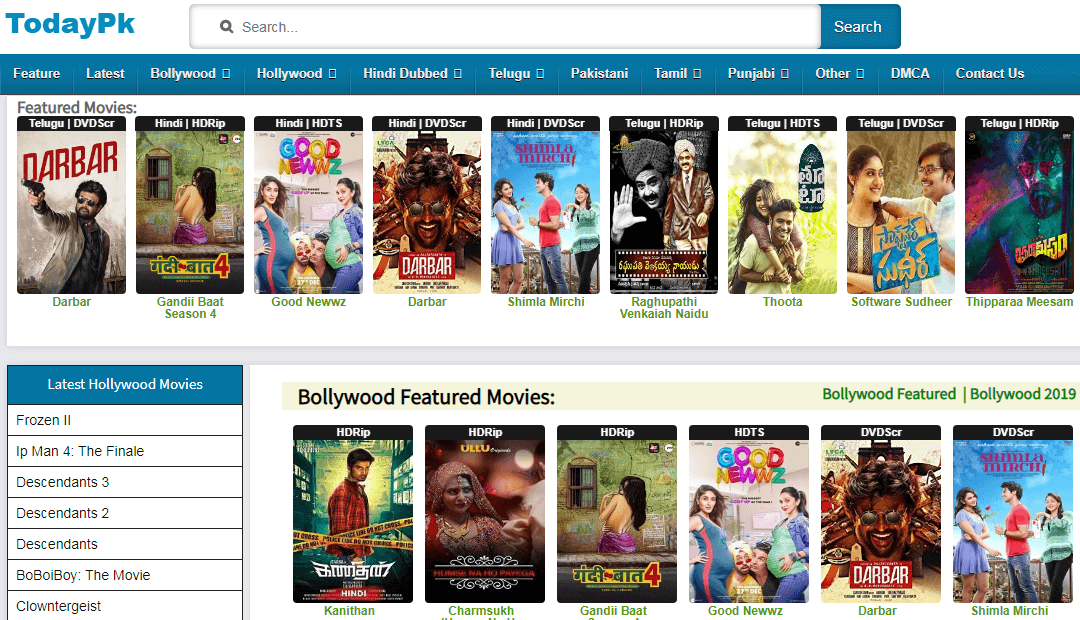Expand the Punjabi dropdown menu
The image size is (1080, 620).
[x=758, y=74]
